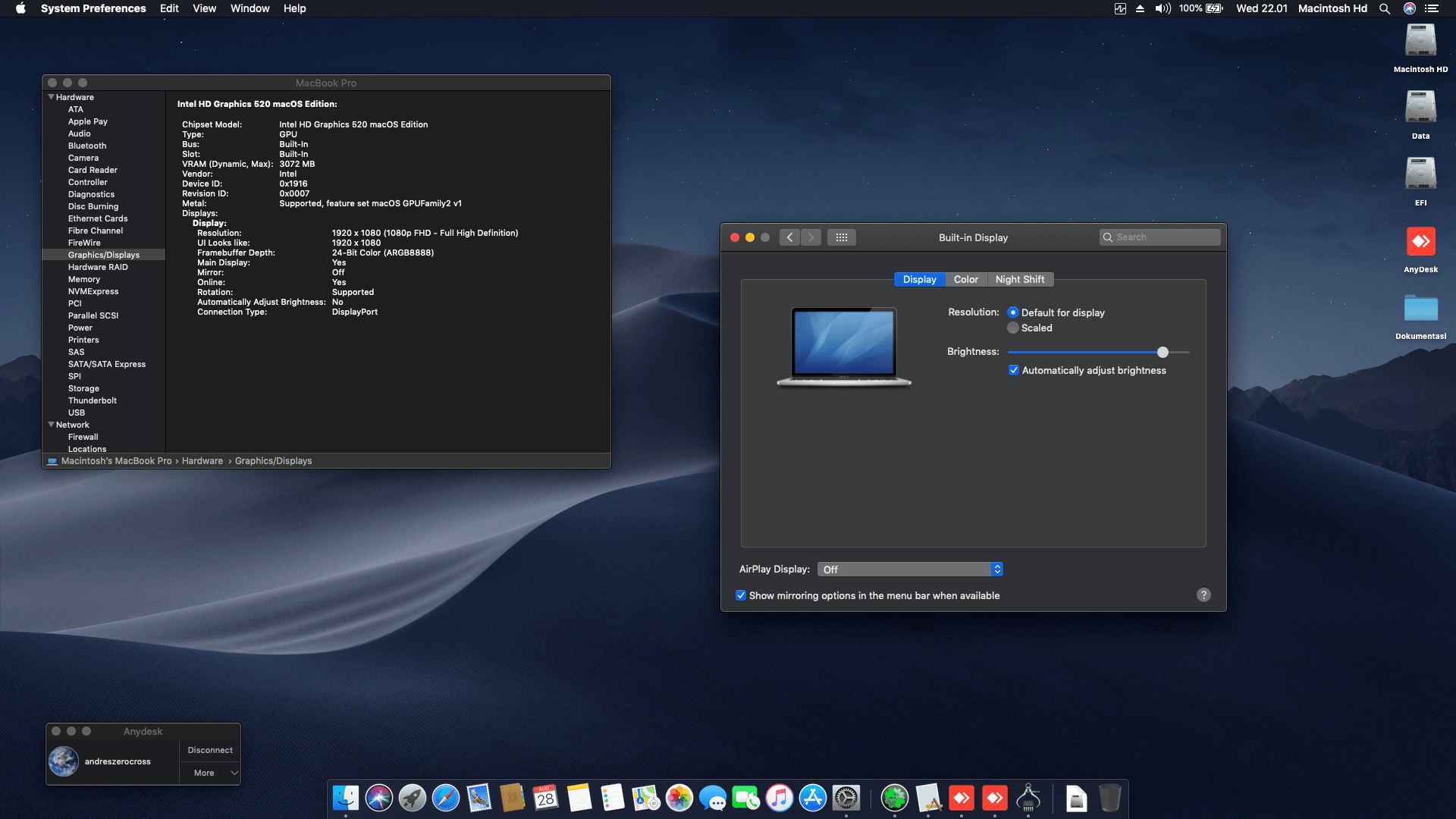The height and width of the screenshot is (819, 1456).
Task: Click System Preferences gear in Dock
Action: click(846, 798)
